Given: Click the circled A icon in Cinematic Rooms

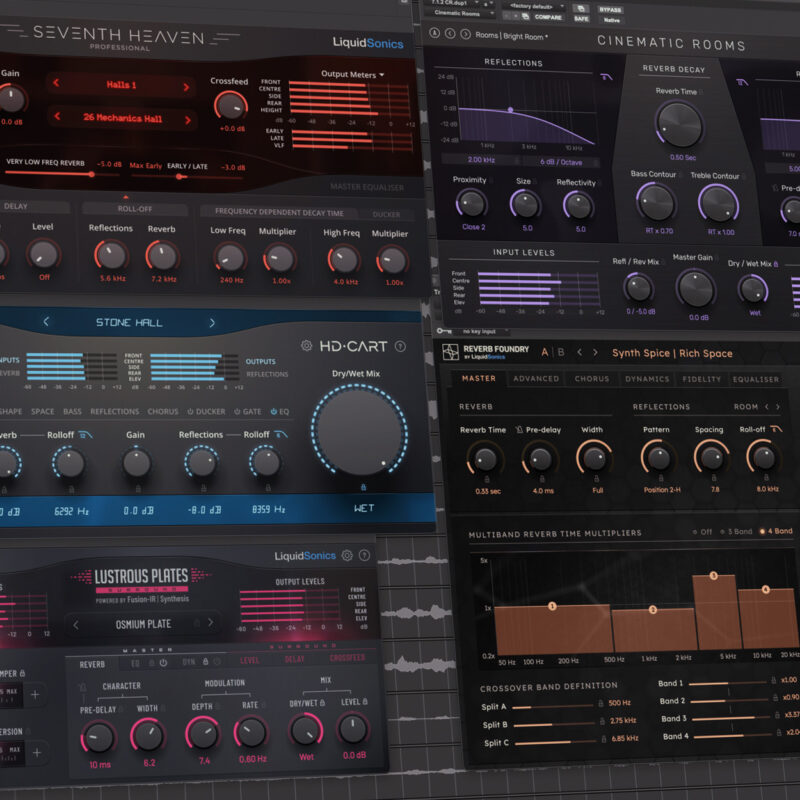Looking at the screenshot, I should [434, 33].
